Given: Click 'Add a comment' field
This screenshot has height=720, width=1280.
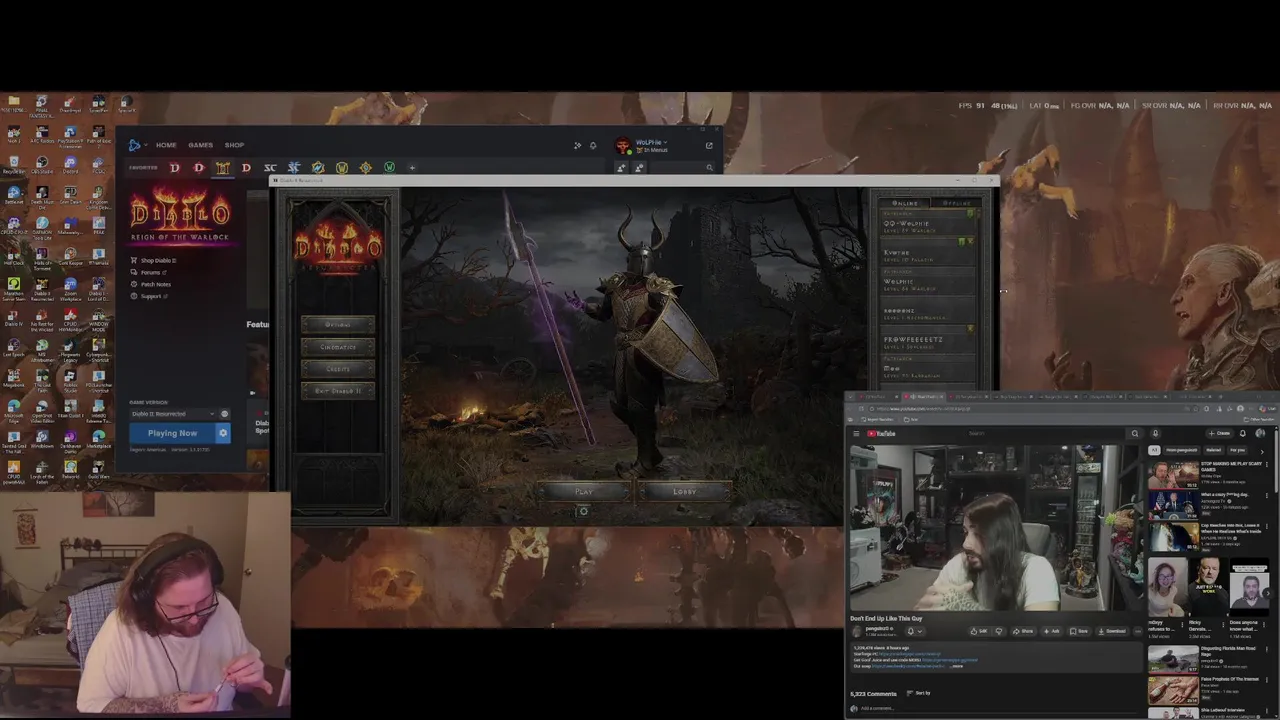Looking at the screenshot, I should point(995,708).
